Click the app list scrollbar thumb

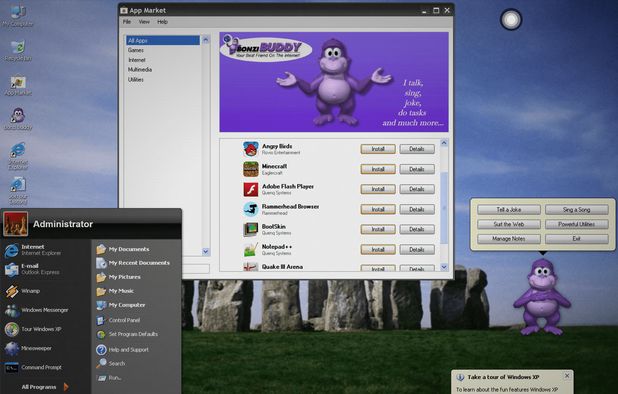(x=444, y=208)
